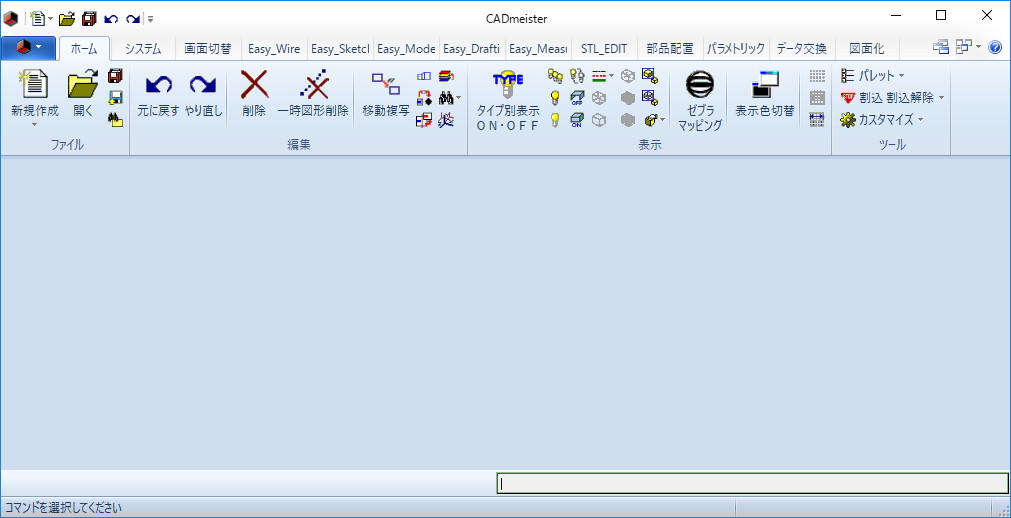Switch to the データ交換 tab

[801, 48]
